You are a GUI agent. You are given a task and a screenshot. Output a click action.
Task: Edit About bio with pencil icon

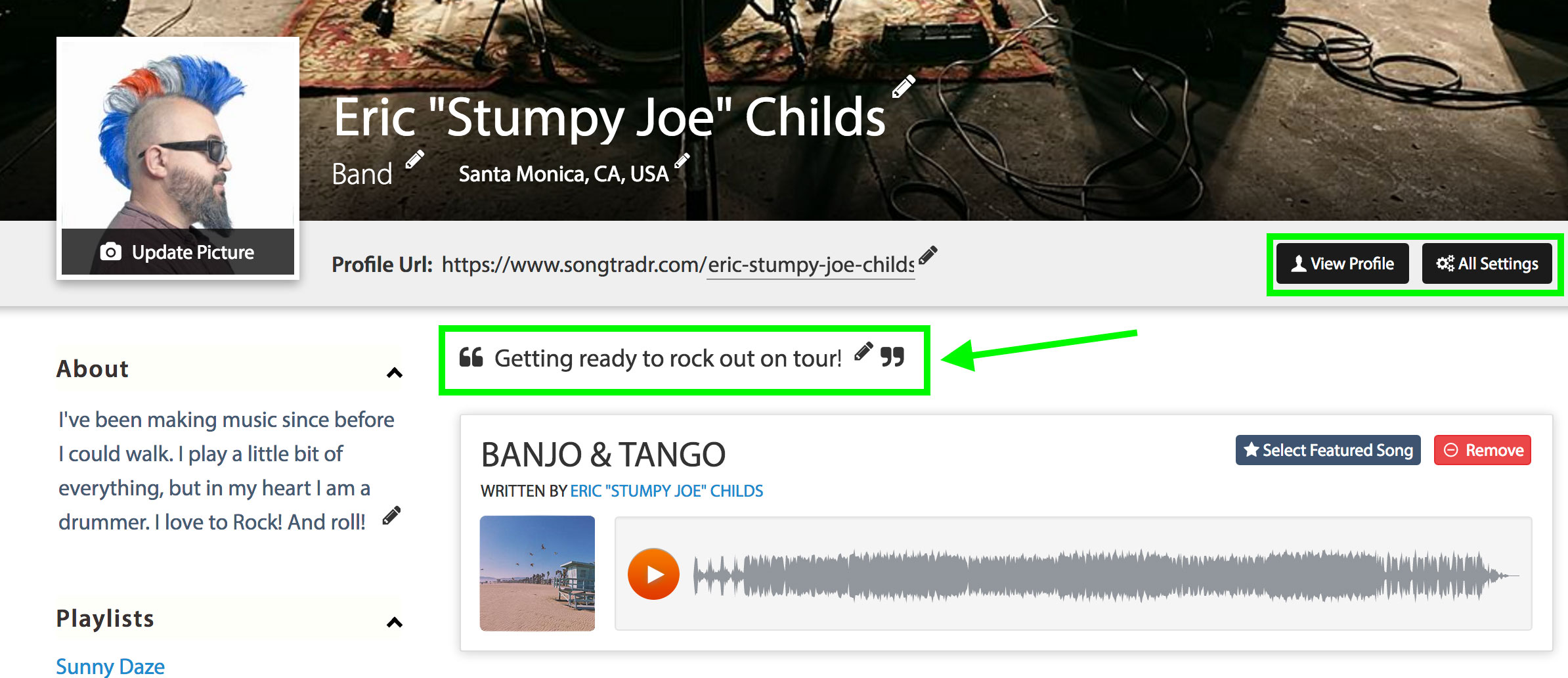pos(391,516)
